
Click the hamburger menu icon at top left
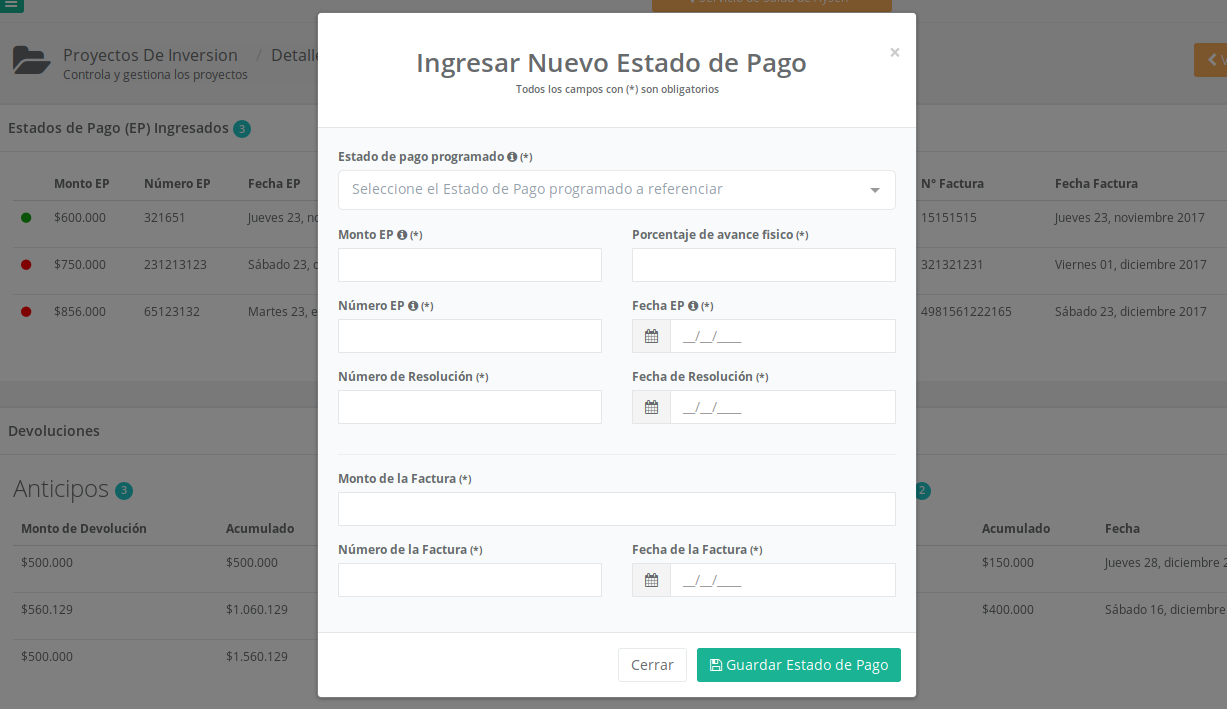(11, 4)
